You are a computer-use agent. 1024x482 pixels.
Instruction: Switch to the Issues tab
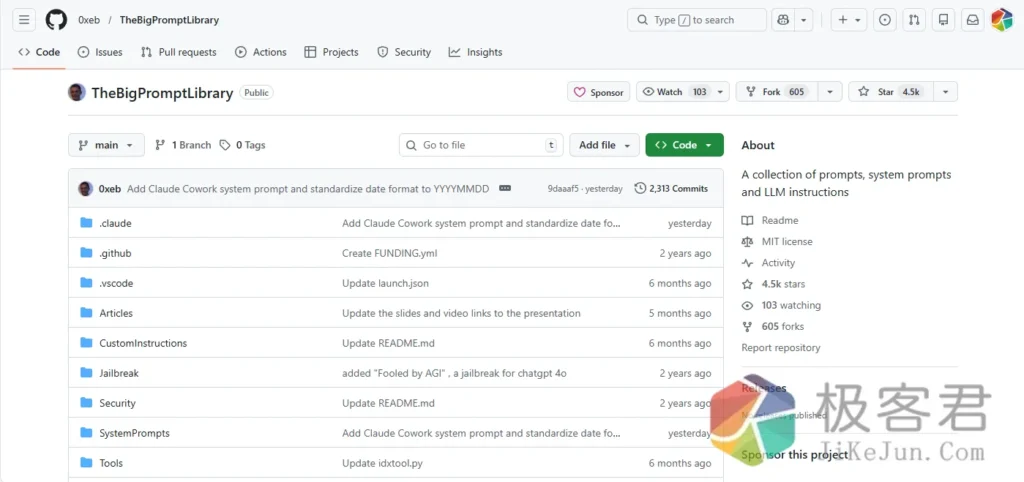point(100,52)
